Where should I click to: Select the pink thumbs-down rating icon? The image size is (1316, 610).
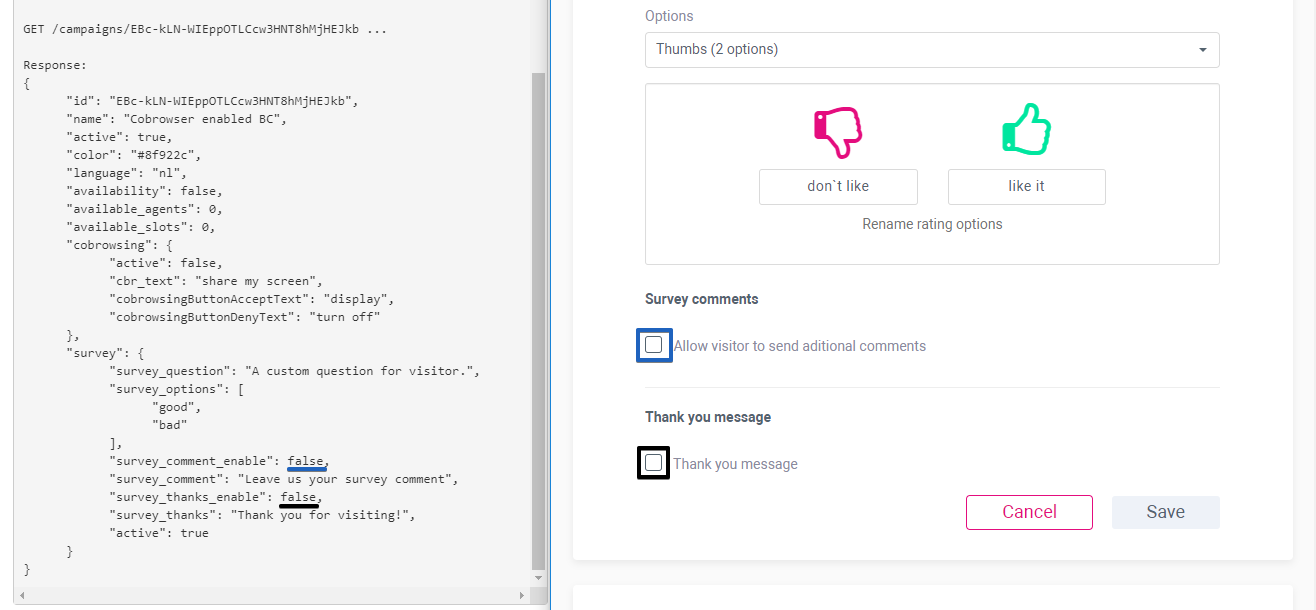click(x=837, y=129)
